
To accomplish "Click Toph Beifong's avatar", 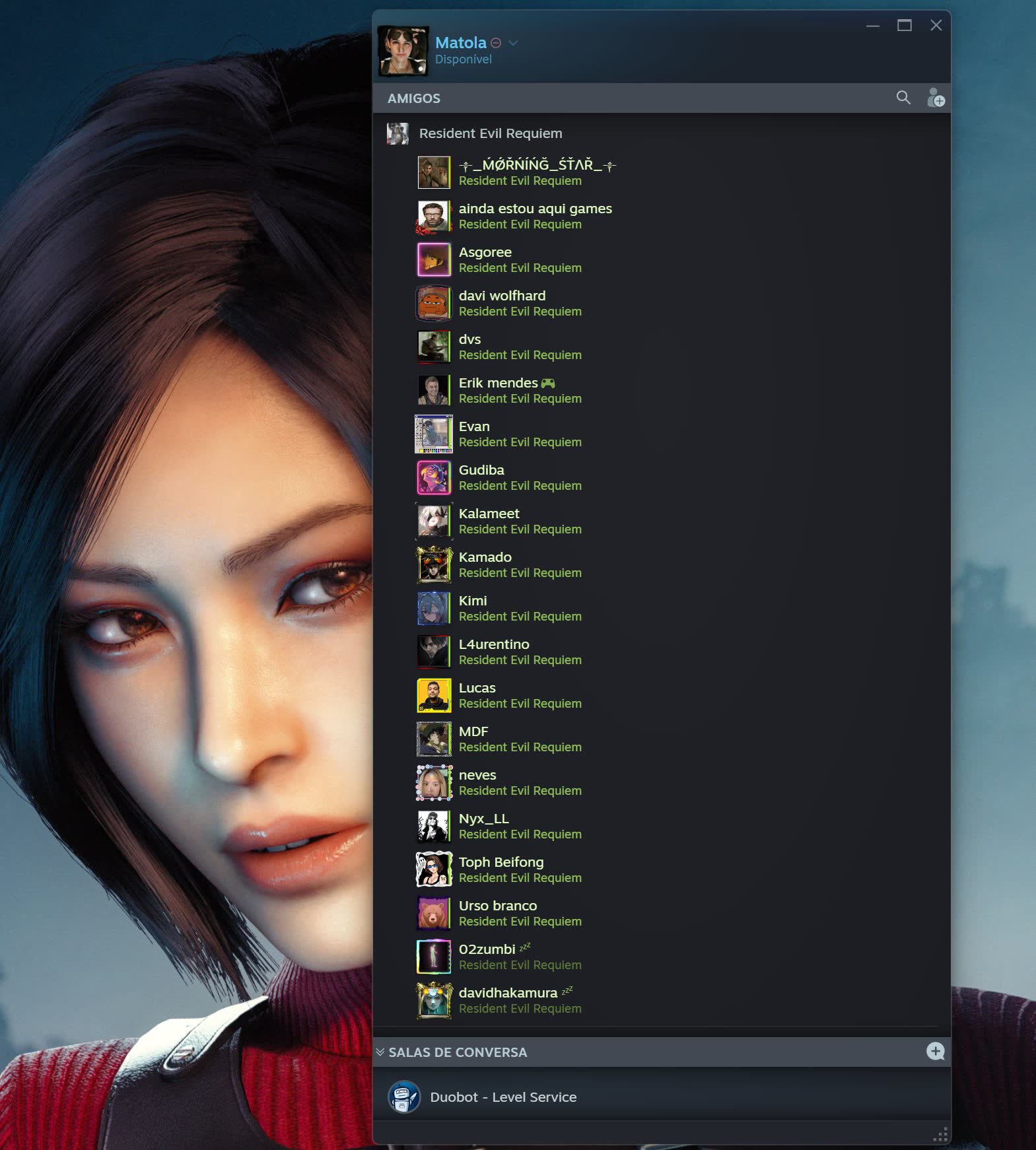I will tap(434, 869).
